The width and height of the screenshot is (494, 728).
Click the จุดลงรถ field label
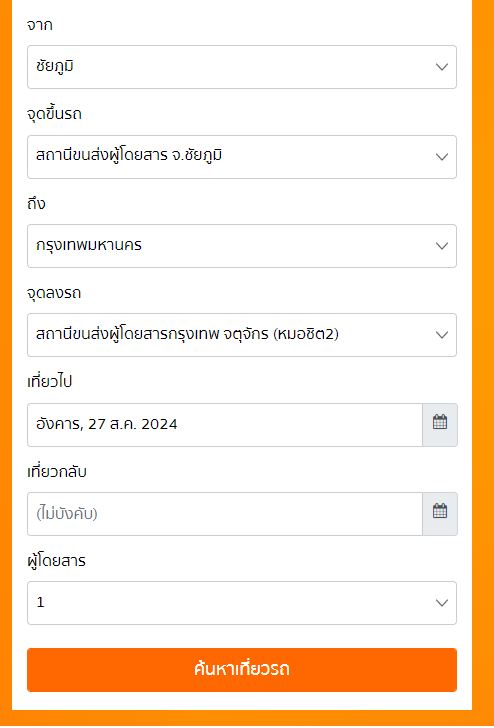(54, 294)
